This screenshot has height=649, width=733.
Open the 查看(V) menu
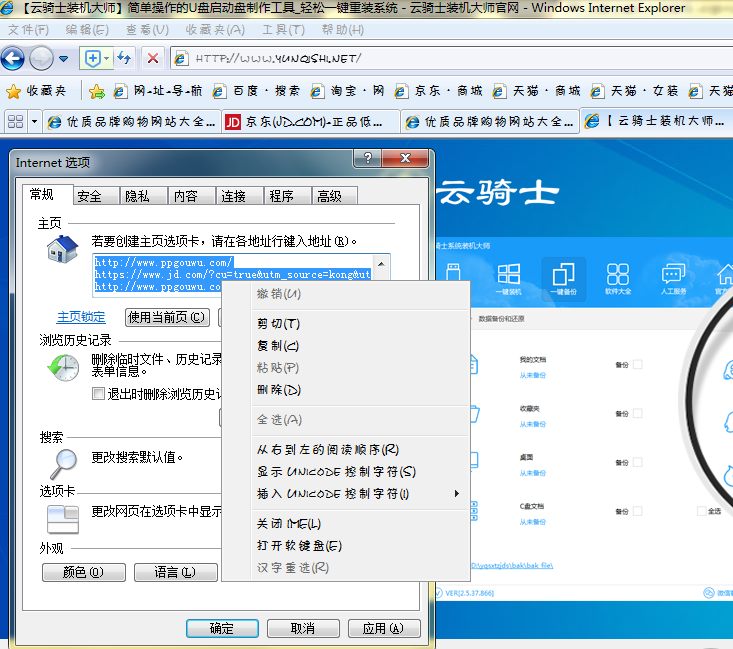147,30
